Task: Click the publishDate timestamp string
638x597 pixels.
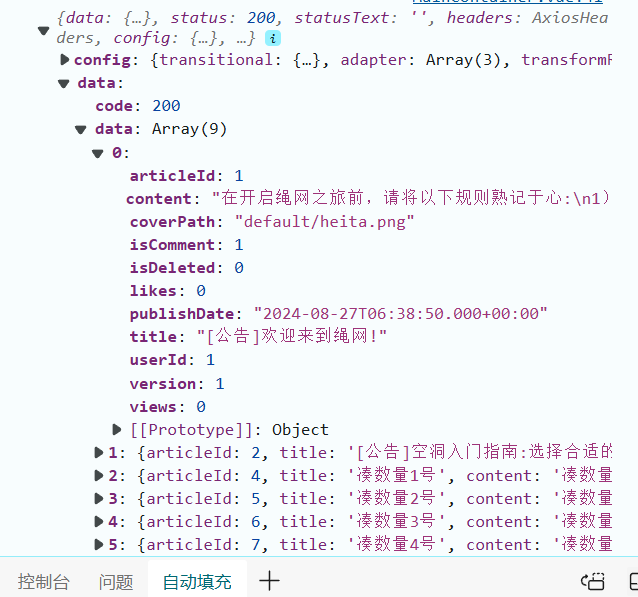Action: coord(400,314)
